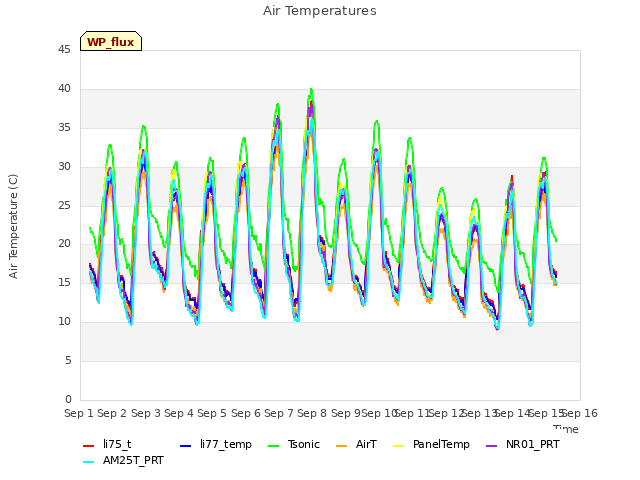Click the 40 y-axis tick label
The height and width of the screenshot is (480, 640).
64,89
